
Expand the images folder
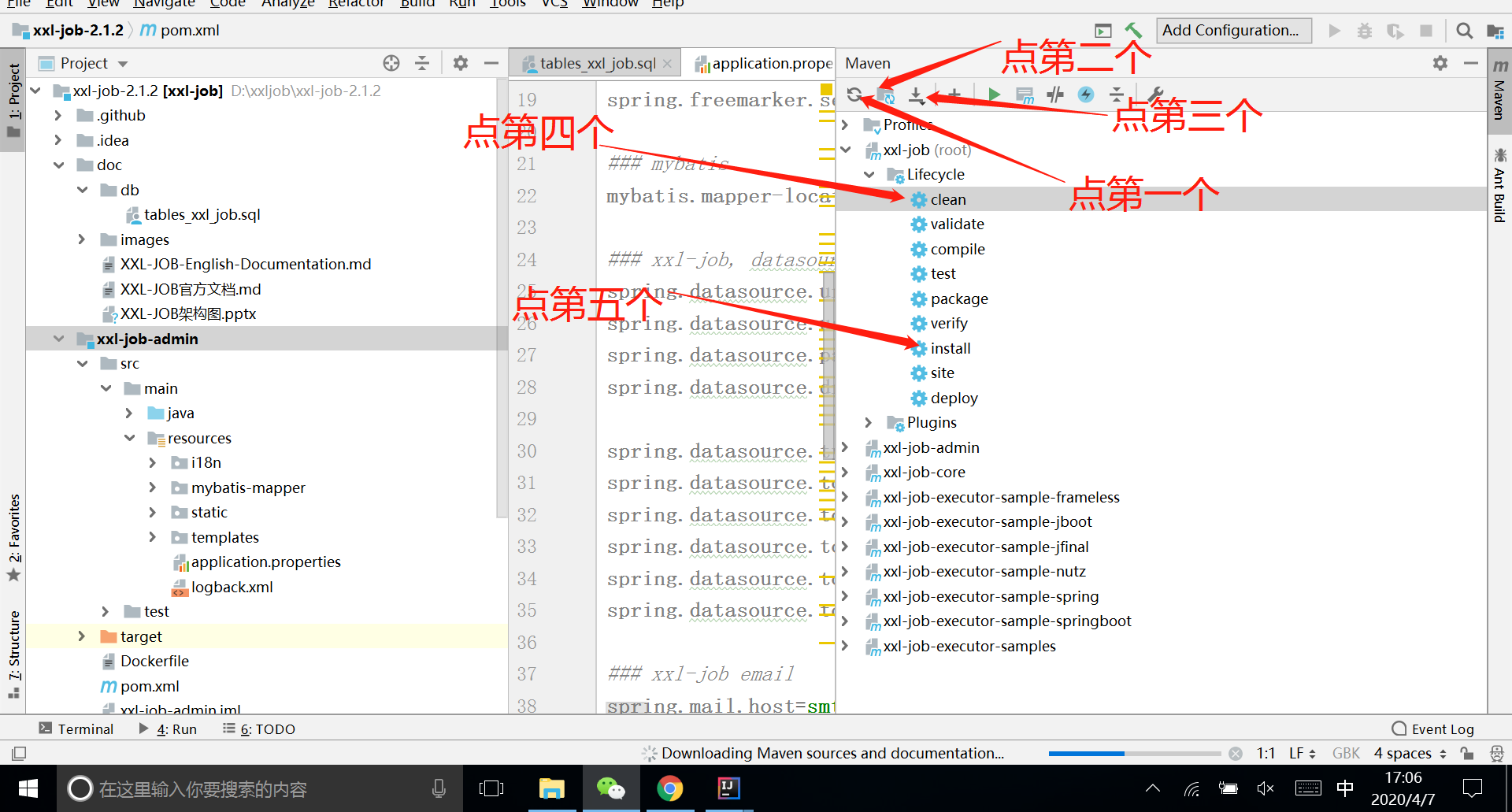(82, 239)
